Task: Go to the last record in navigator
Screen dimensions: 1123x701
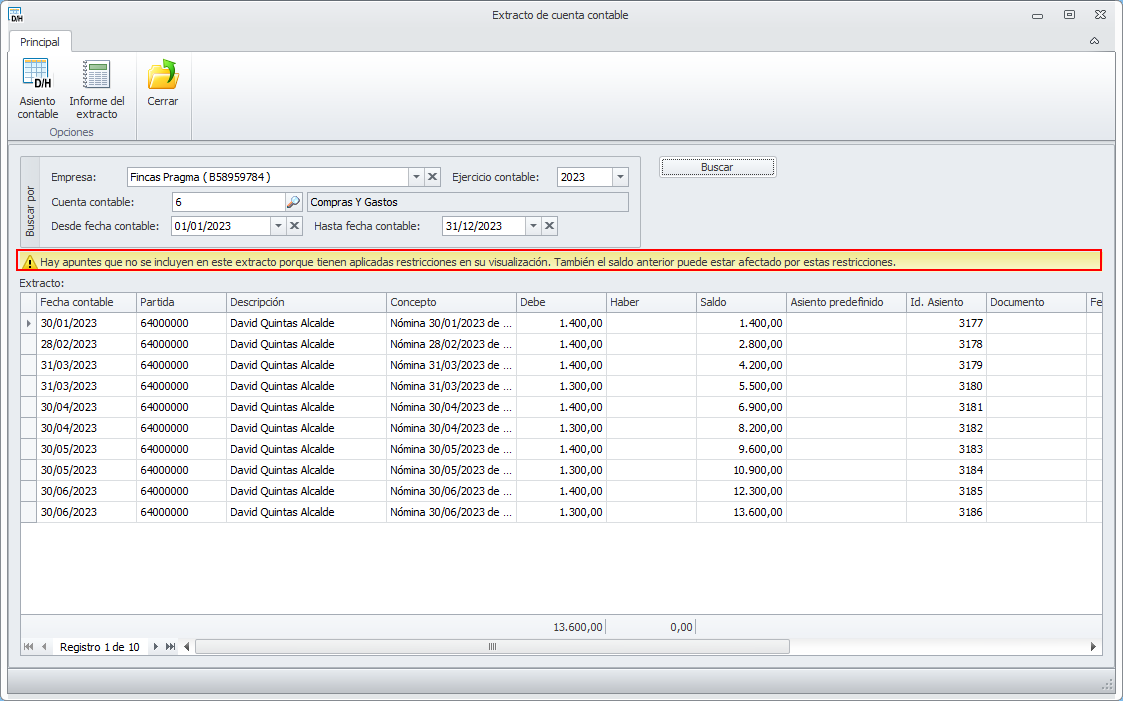Action: (171, 647)
